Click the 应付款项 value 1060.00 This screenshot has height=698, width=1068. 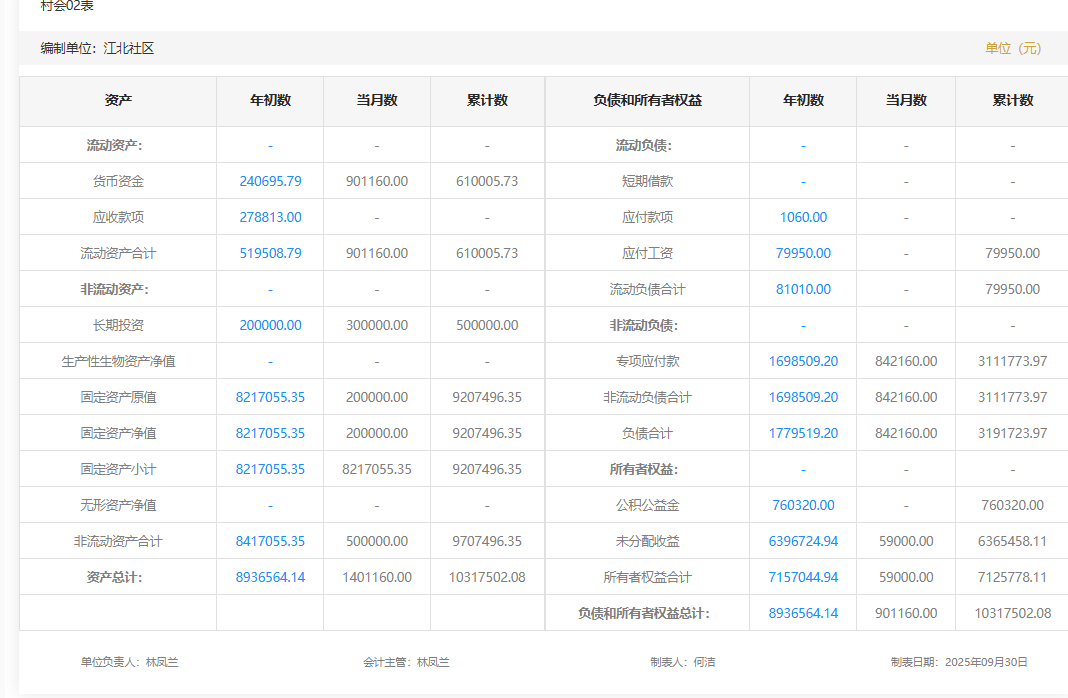point(803,217)
